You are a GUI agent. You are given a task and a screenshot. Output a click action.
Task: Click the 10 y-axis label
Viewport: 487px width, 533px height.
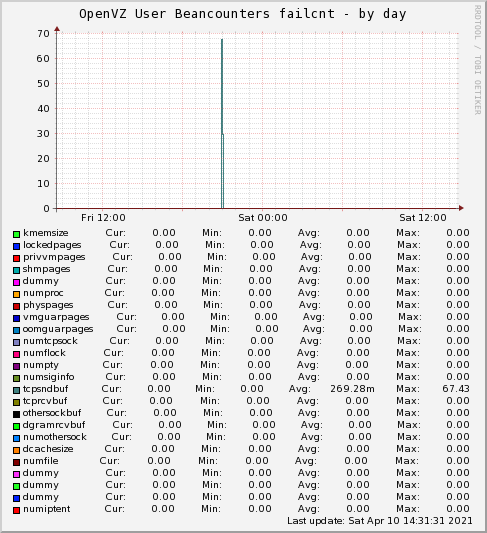(44, 184)
